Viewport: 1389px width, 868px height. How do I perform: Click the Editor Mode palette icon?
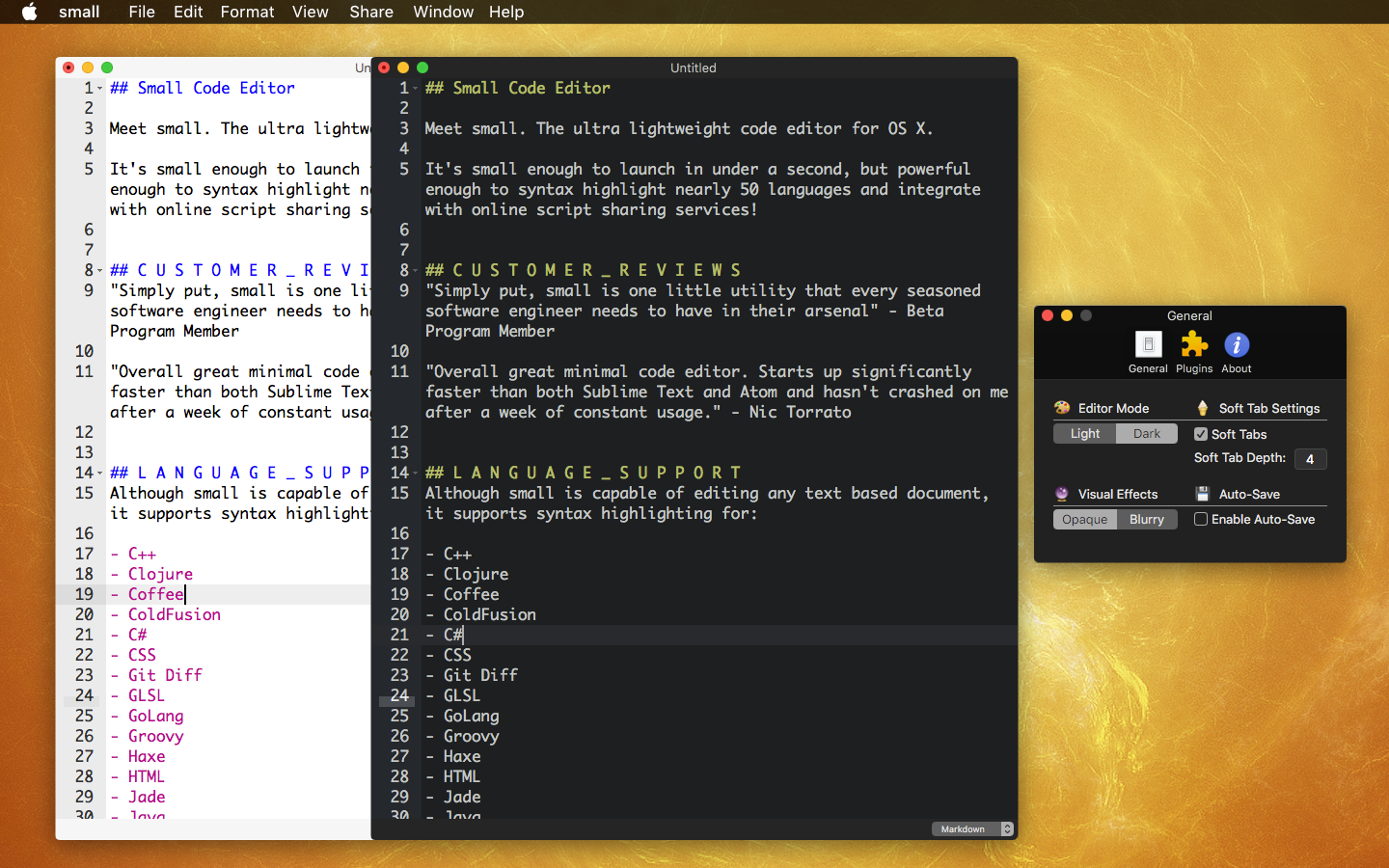pos(1062,408)
